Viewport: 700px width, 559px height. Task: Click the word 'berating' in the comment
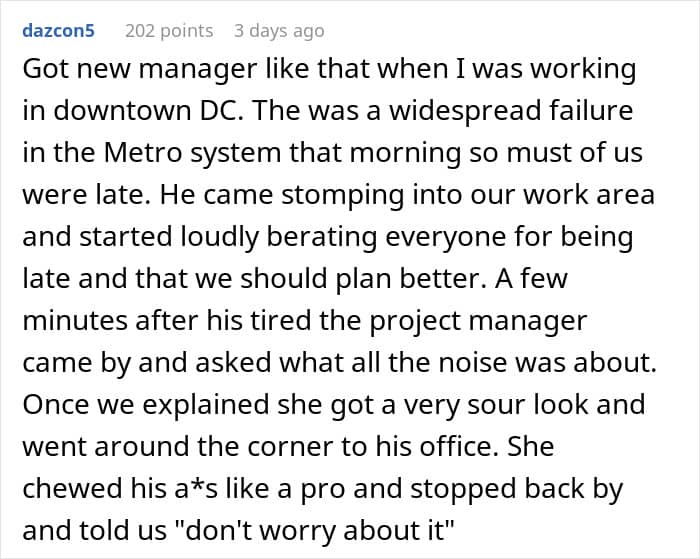[x=321, y=237]
